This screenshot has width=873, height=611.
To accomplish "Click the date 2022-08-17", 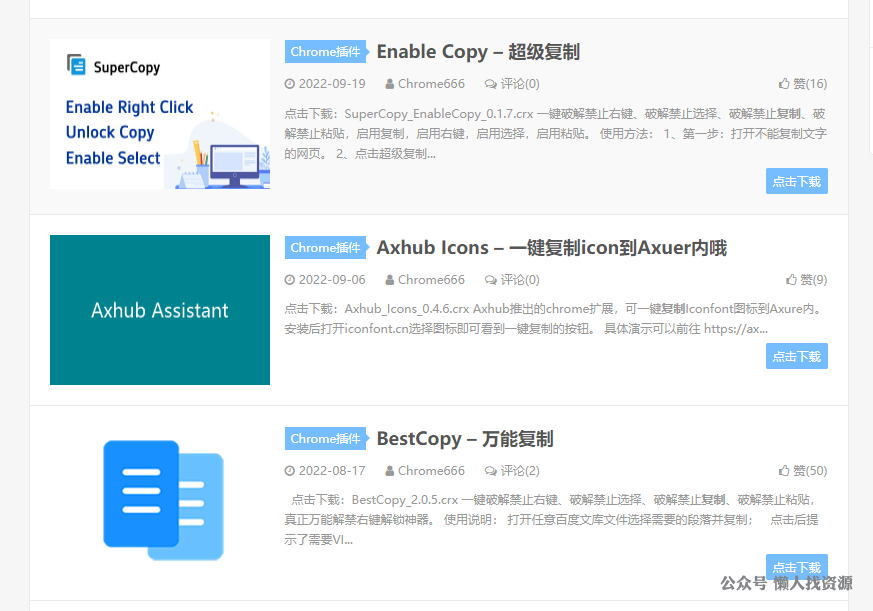I will [x=332, y=471].
